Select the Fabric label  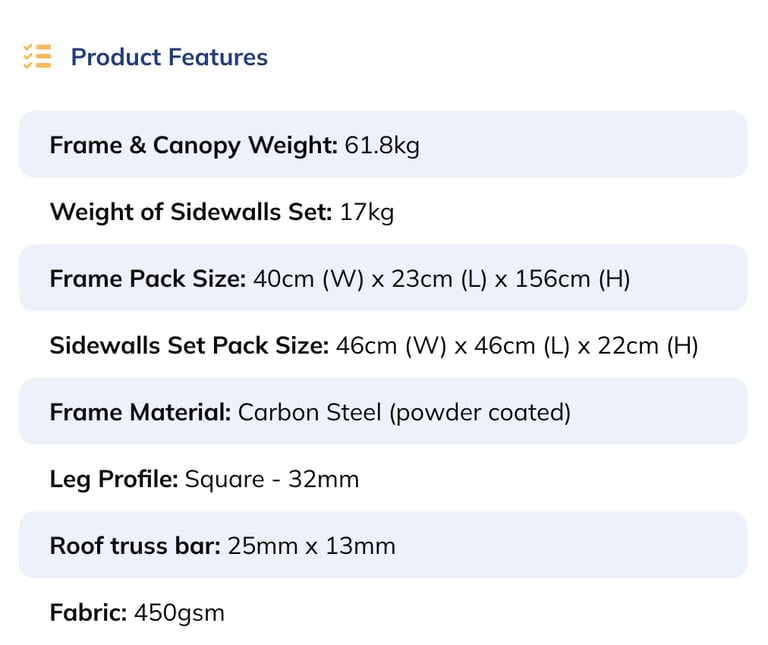(88, 612)
